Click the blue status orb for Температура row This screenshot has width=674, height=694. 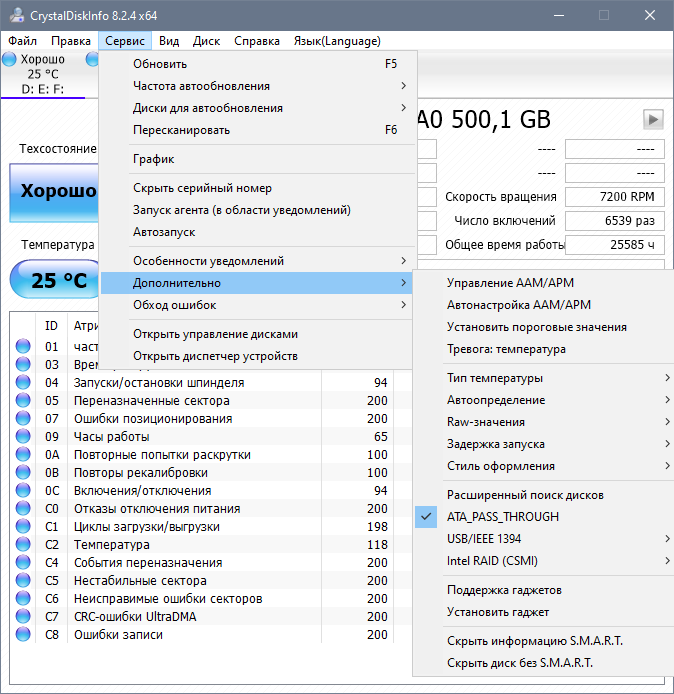click(x=23, y=545)
